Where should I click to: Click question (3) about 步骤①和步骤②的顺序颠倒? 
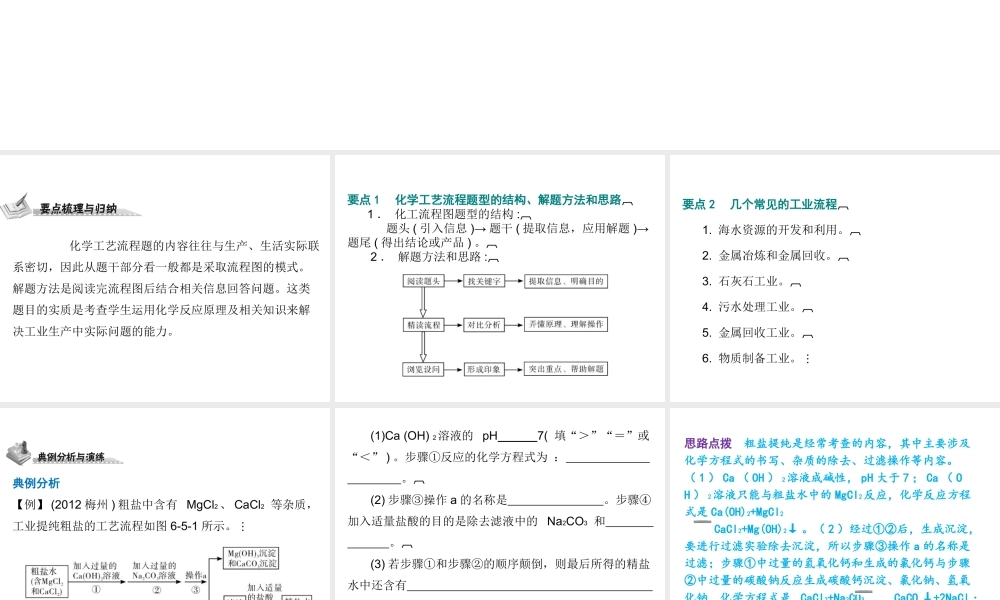(x=499, y=574)
